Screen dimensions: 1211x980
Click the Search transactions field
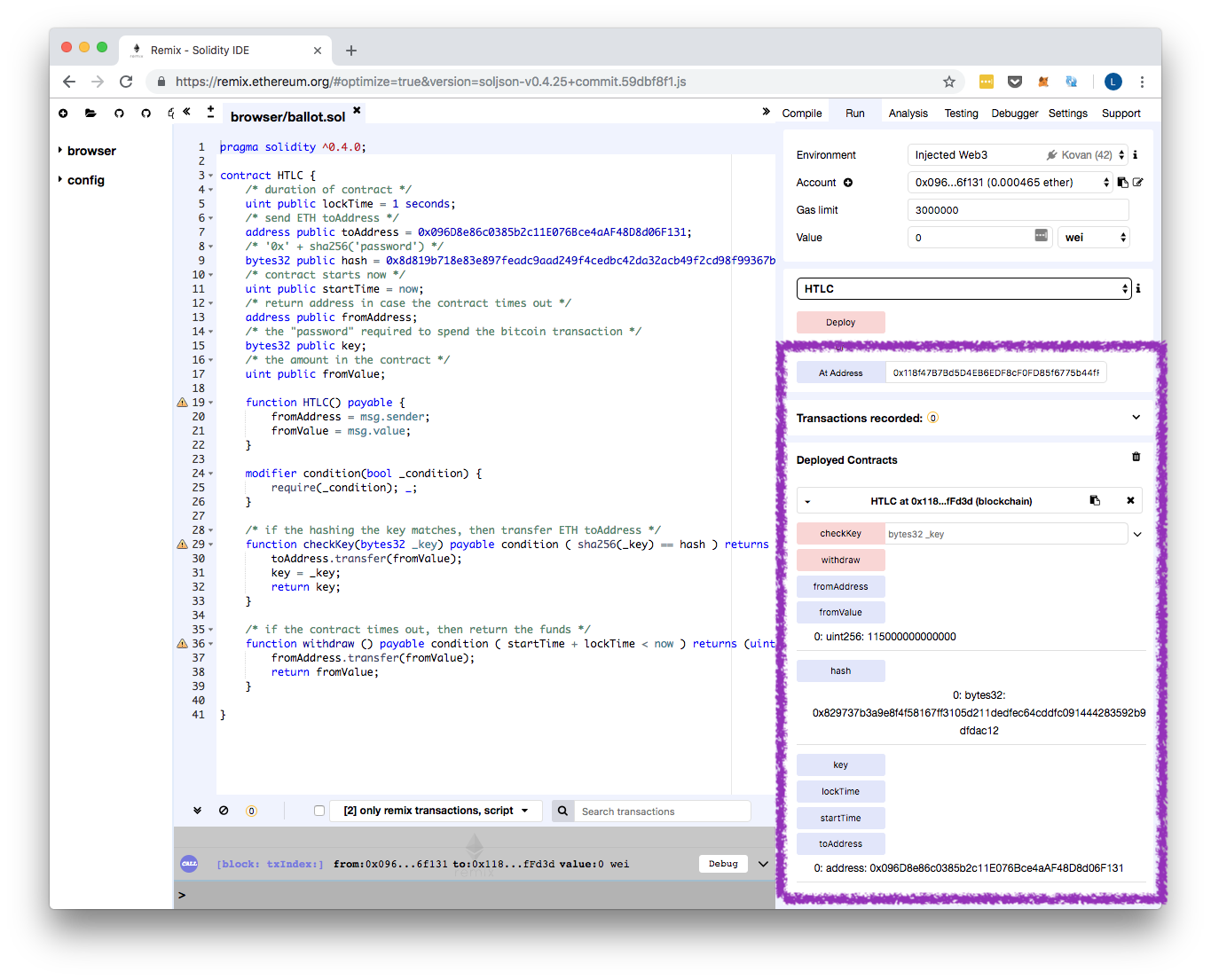[662, 811]
